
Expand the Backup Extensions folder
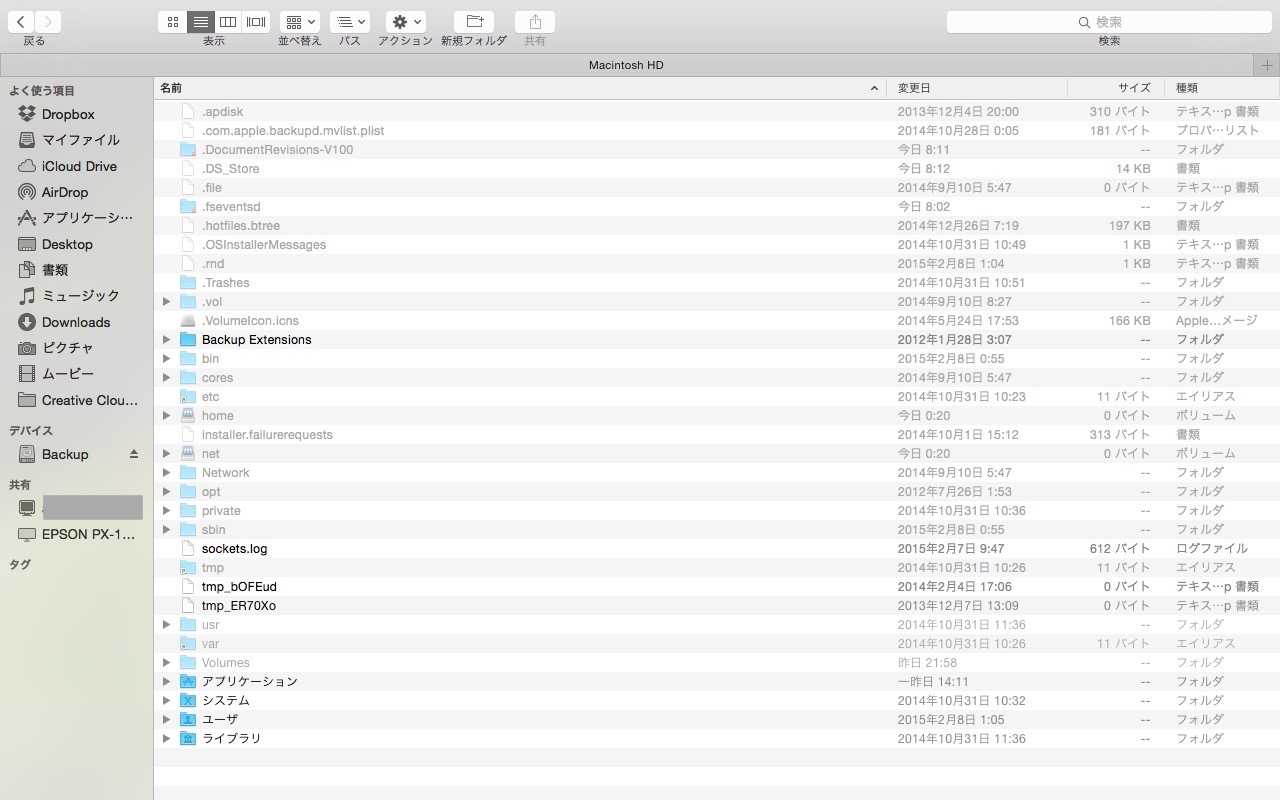tap(167, 340)
